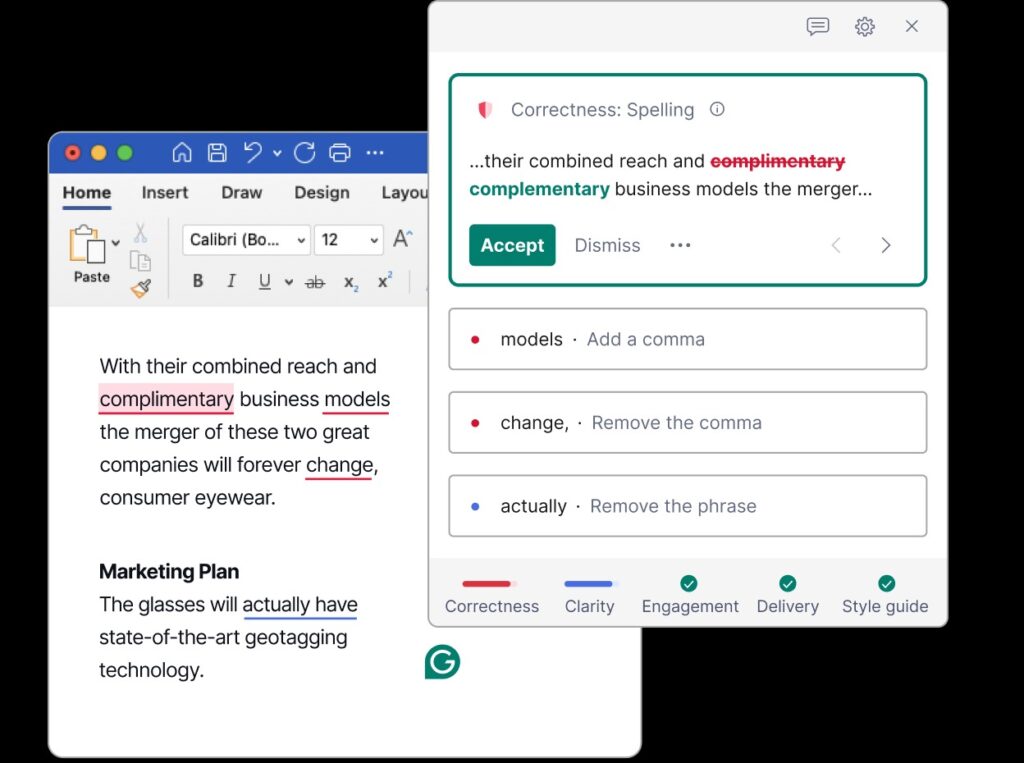Click the Save floppy disk icon
Viewport: 1024px width, 763px height.
point(217,153)
